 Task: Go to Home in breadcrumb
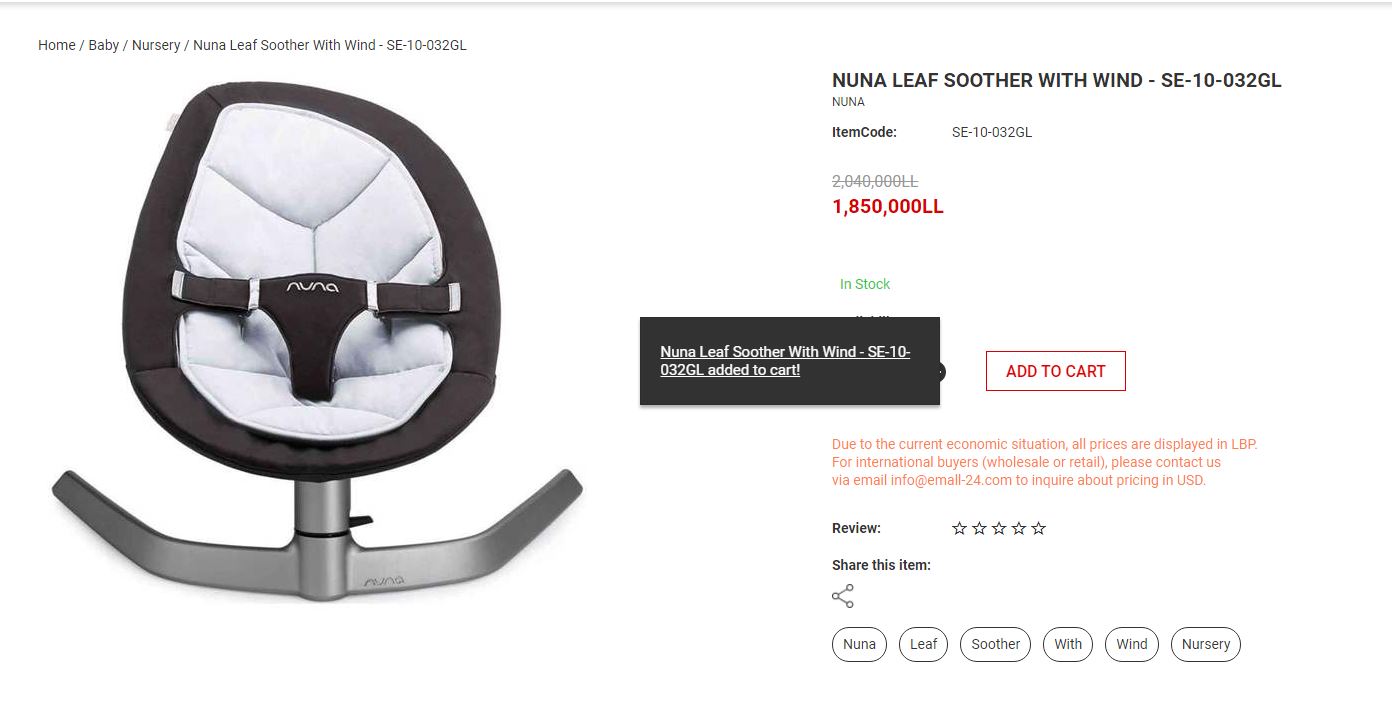click(x=57, y=45)
